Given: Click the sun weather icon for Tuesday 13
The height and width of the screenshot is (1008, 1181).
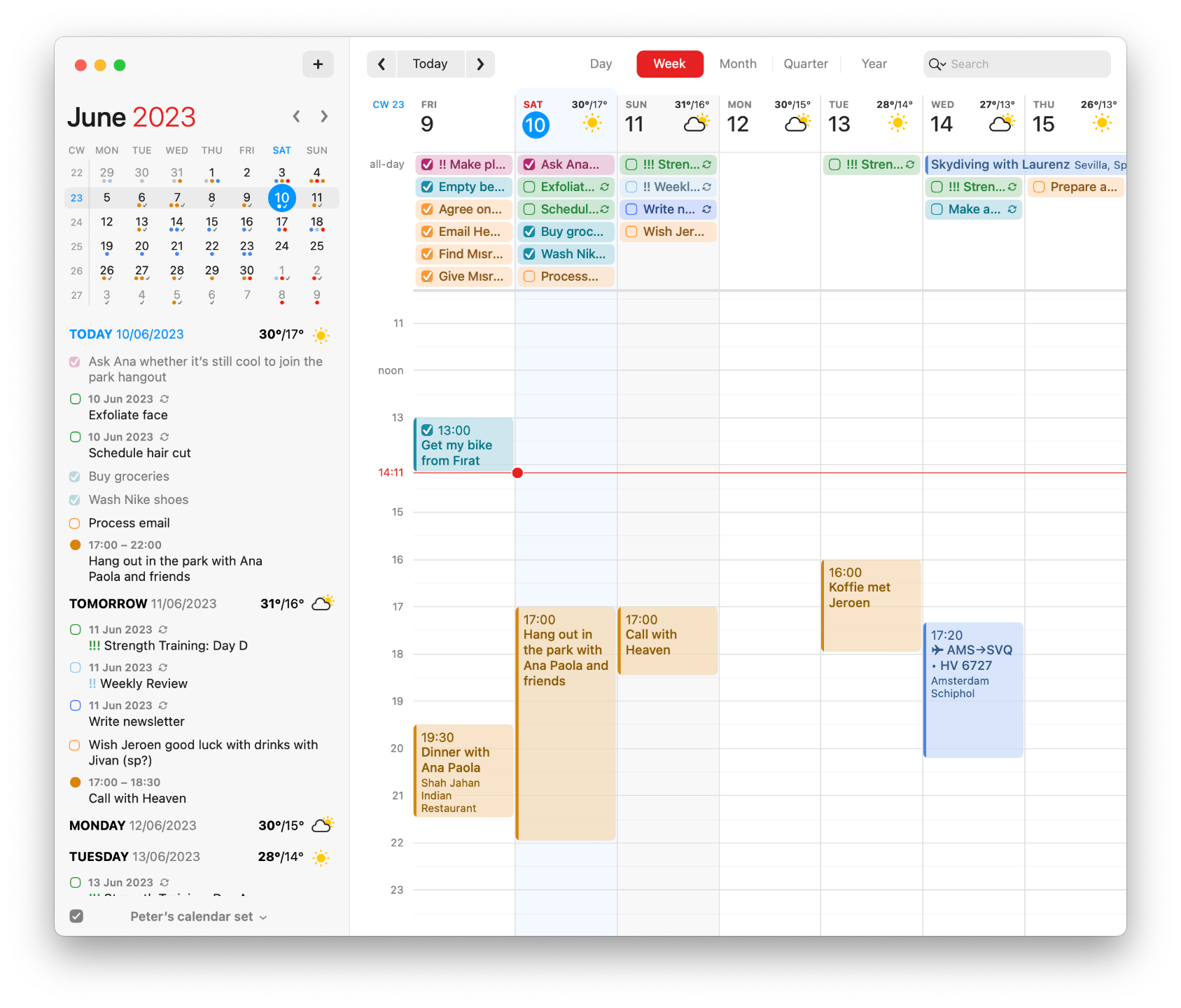Looking at the screenshot, I should click(897, 124).
